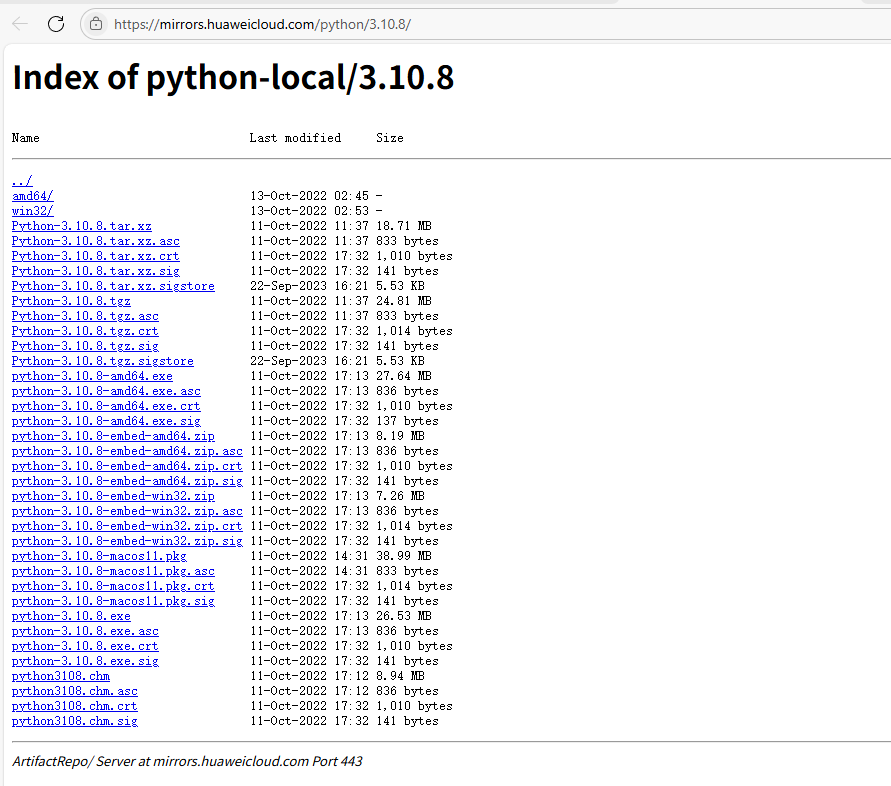Image resolution: width=891 pixels, height=786 pixels.
Task: Click the '26.53 MB' size value
Action: tap(404, 616)
